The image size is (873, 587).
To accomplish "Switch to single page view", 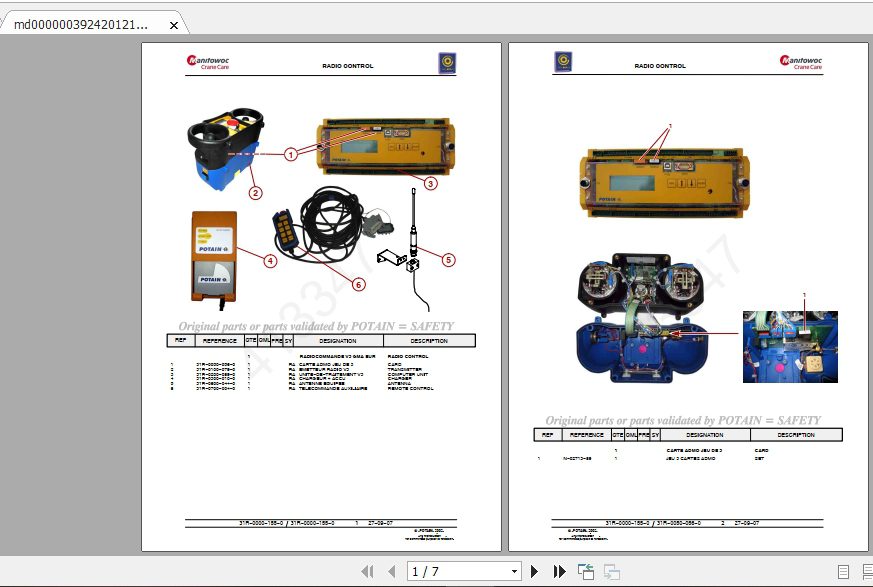I will (843, 572).
